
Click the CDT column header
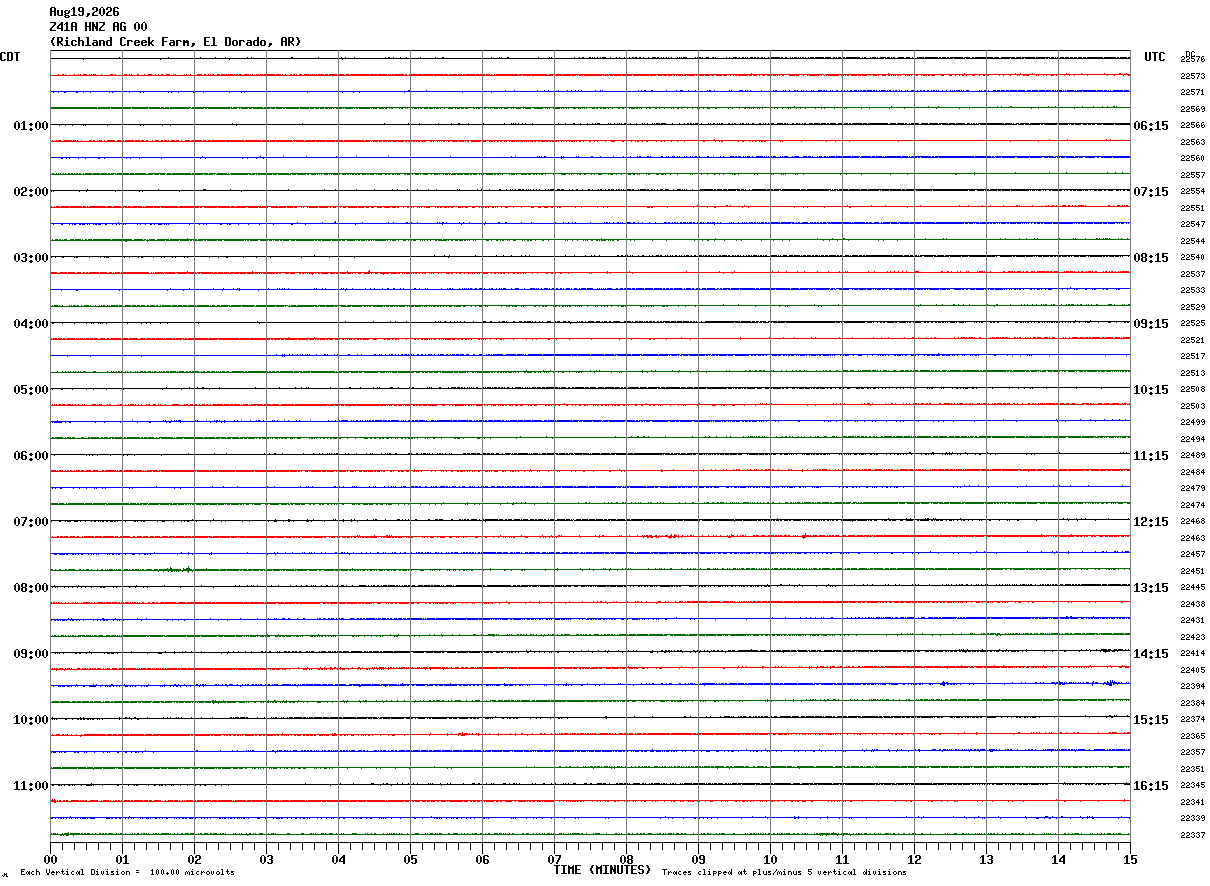10,57
